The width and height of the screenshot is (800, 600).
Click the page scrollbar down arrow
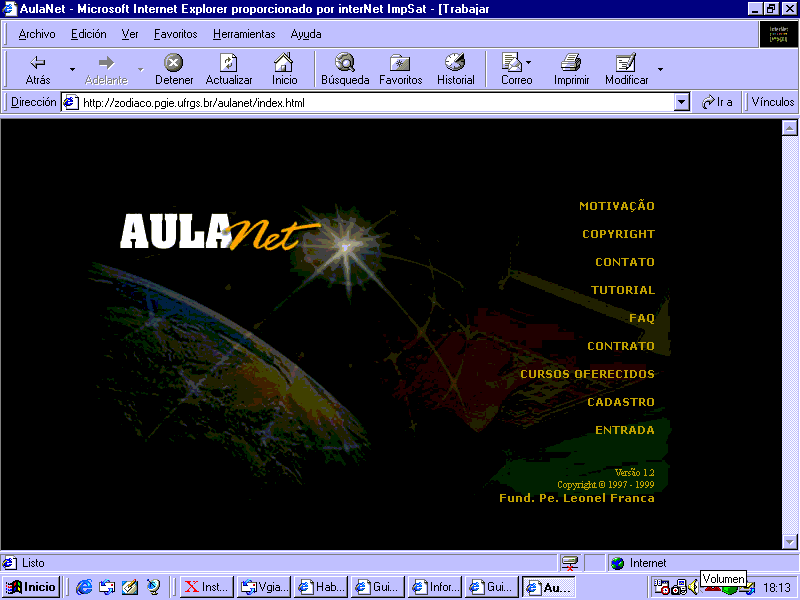click(789, 541)
